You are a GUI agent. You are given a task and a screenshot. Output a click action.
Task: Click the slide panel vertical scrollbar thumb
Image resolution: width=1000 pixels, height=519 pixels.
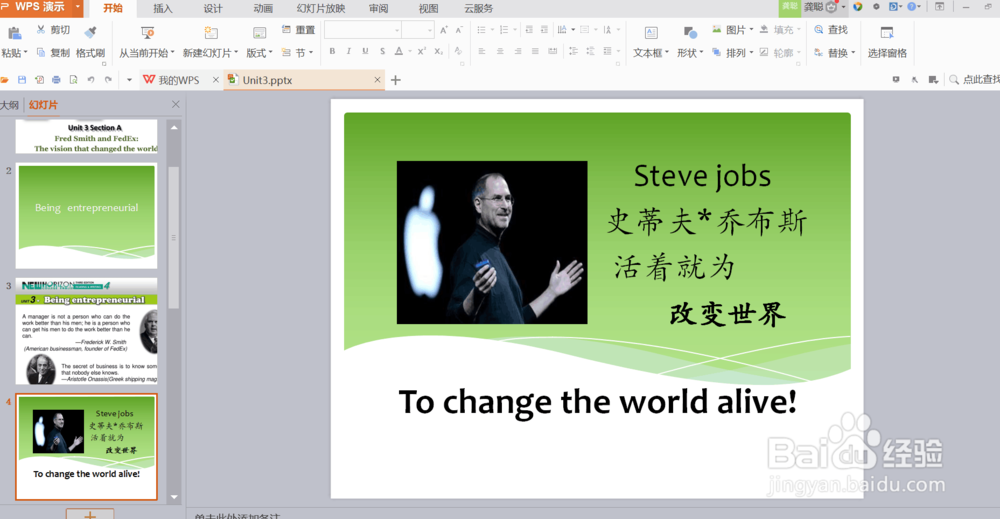(173, 237)
